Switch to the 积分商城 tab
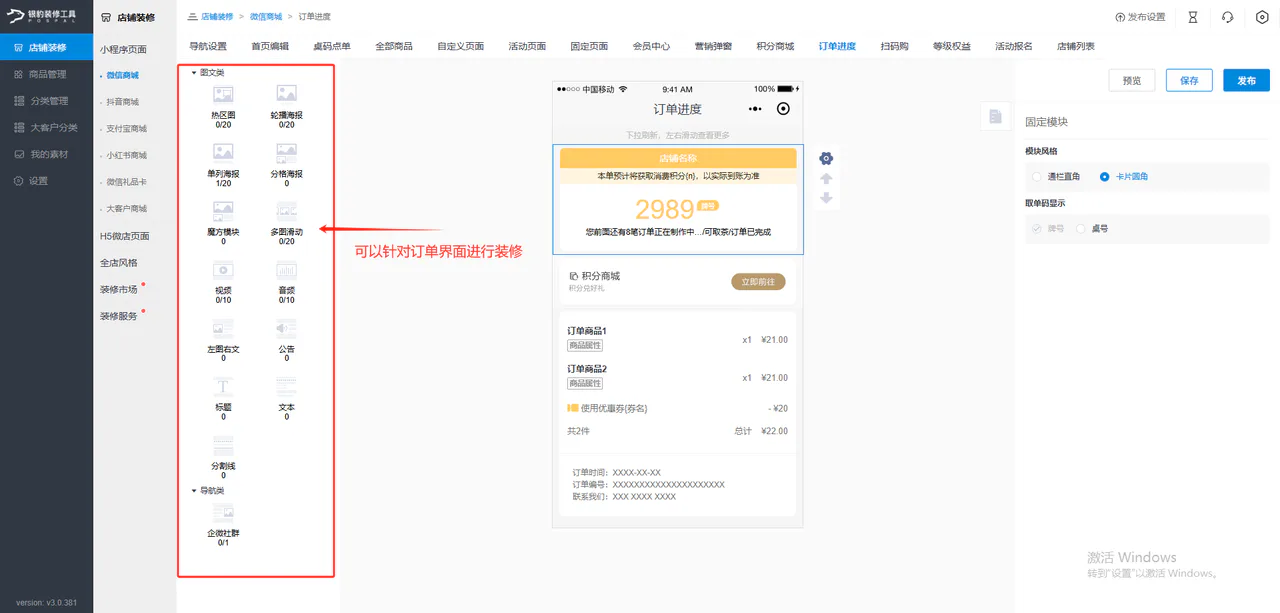 775,46
